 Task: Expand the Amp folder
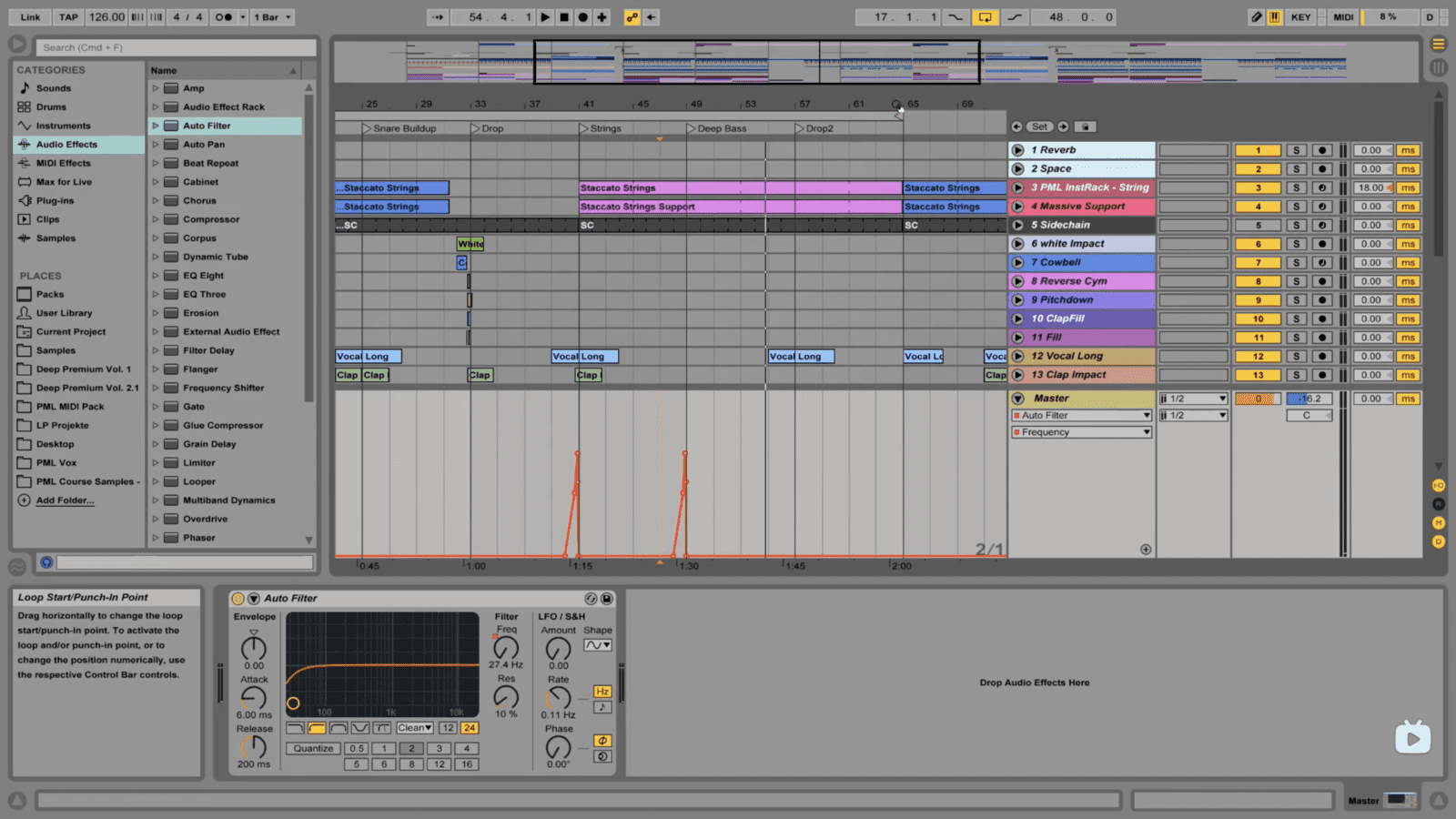pos(156,88)
